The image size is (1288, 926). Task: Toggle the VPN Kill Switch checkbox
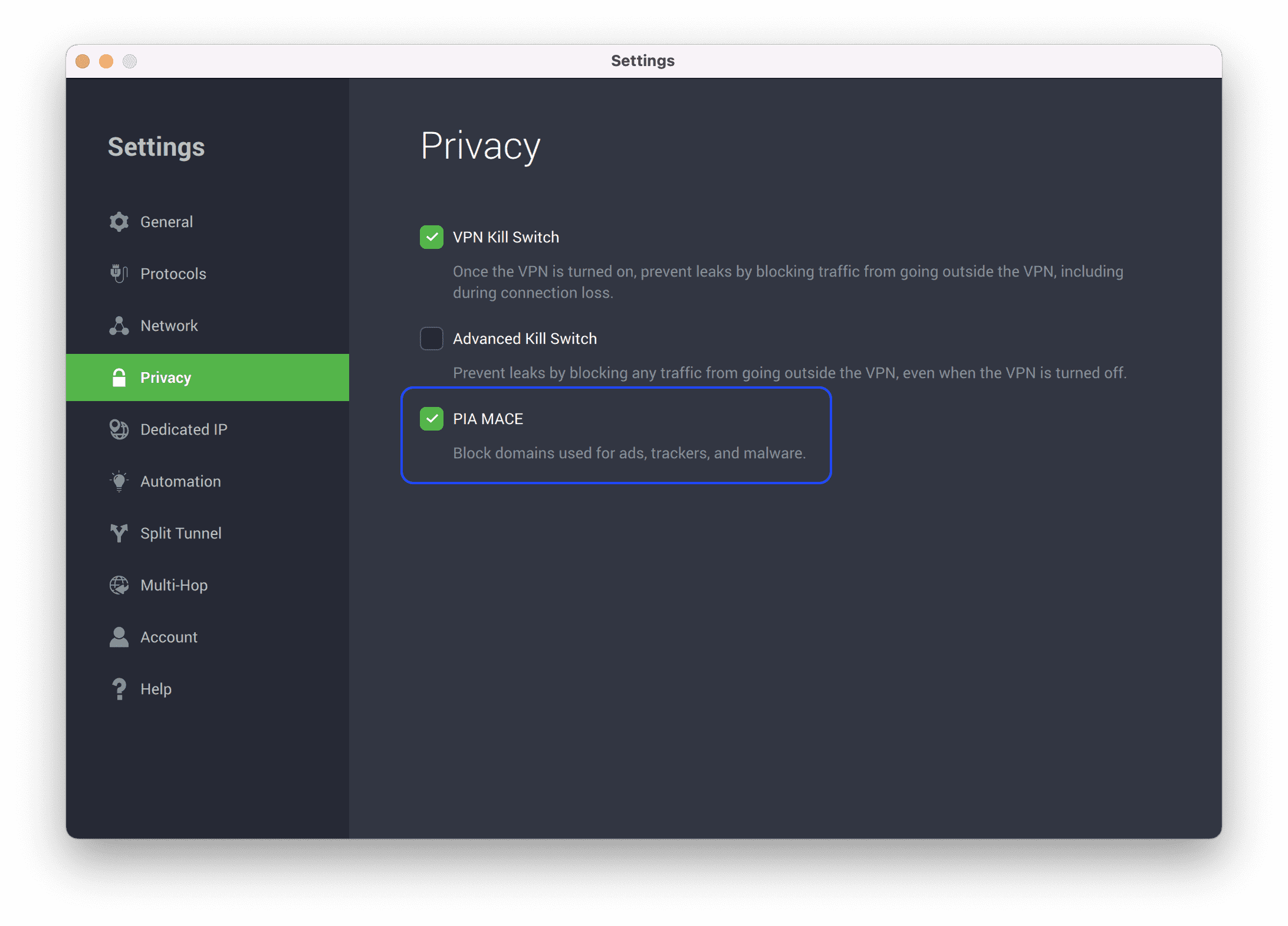click(x=430, y=237)
